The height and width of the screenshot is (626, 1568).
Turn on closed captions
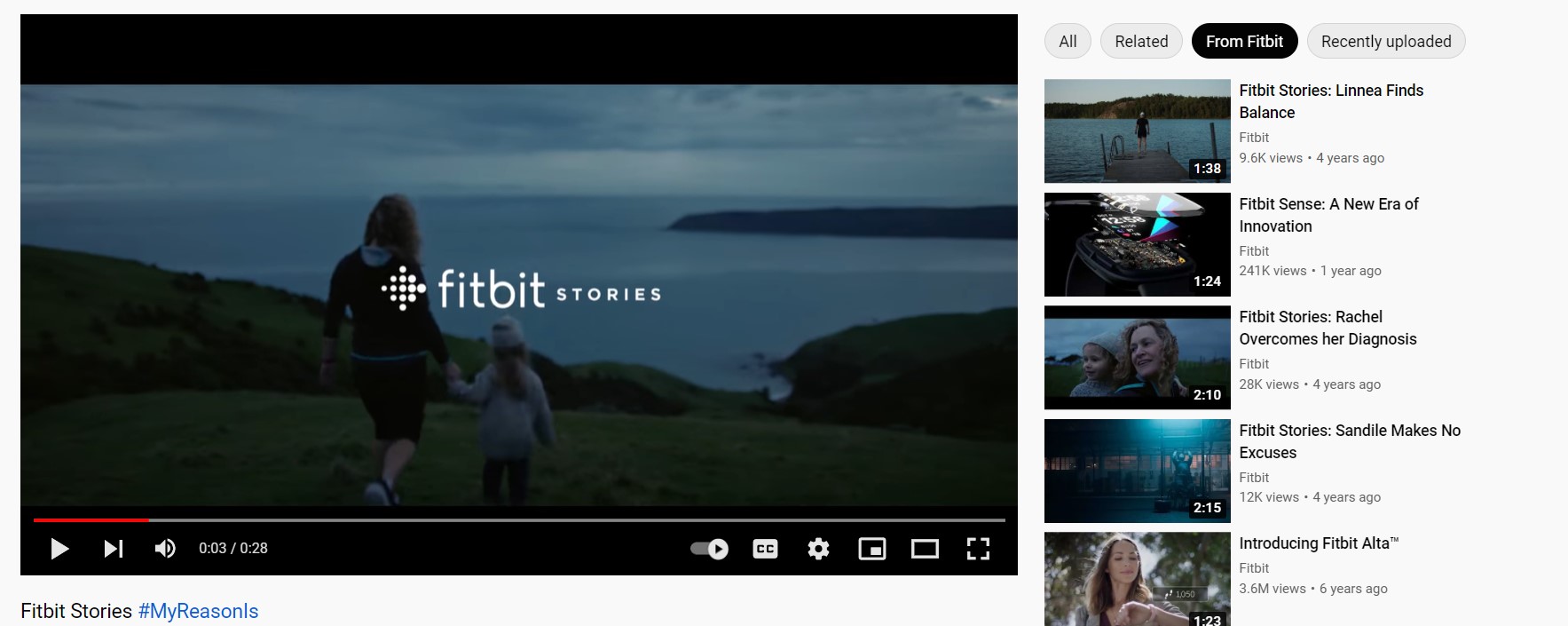pyautogui.click(x=765, y=549)
